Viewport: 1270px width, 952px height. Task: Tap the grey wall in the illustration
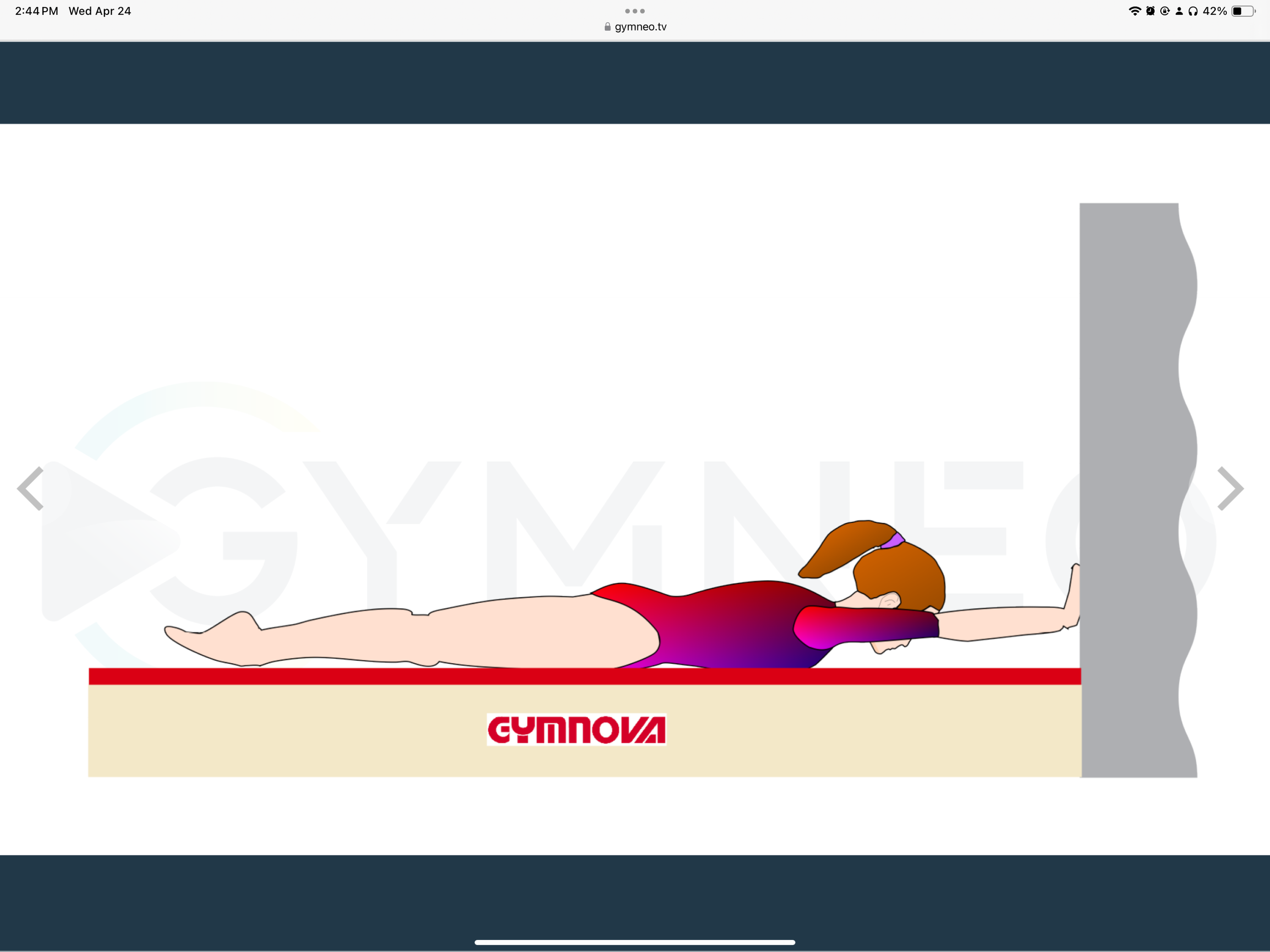(1129, 402)
